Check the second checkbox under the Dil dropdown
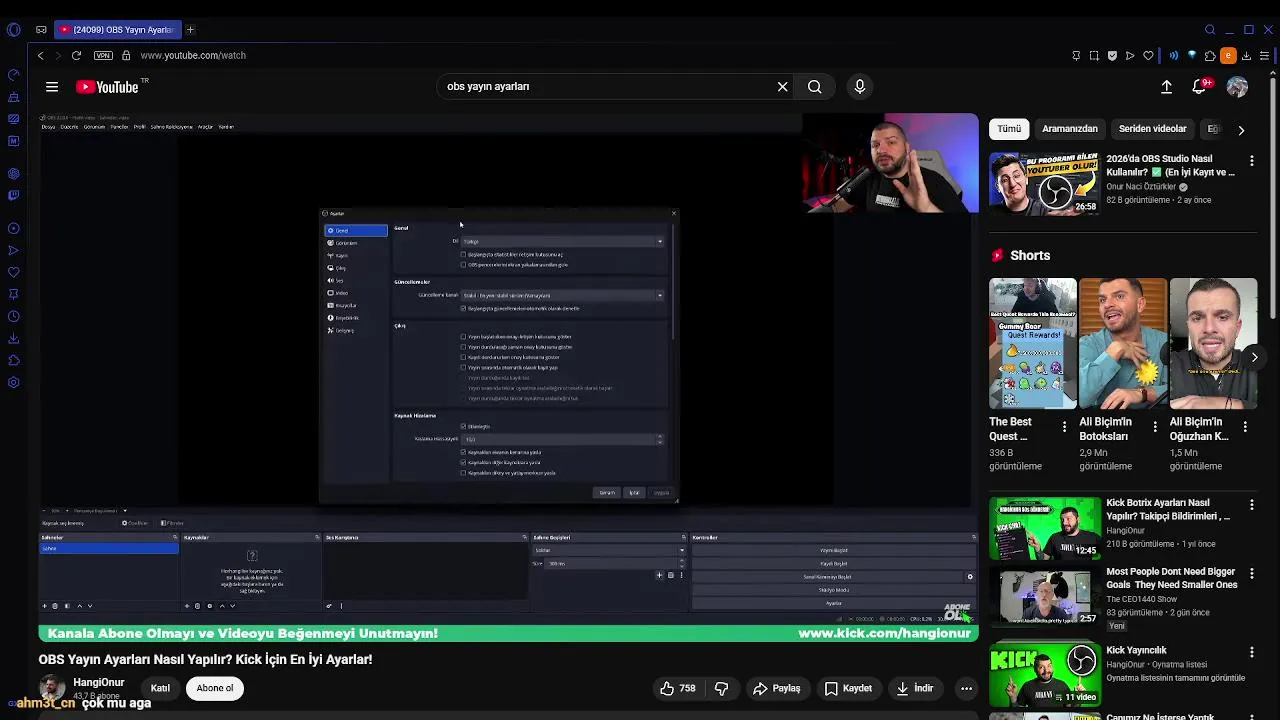Image resolution: width=1280 pixels, height=720 pixels. pyautogui.click(x=463, y=265)
